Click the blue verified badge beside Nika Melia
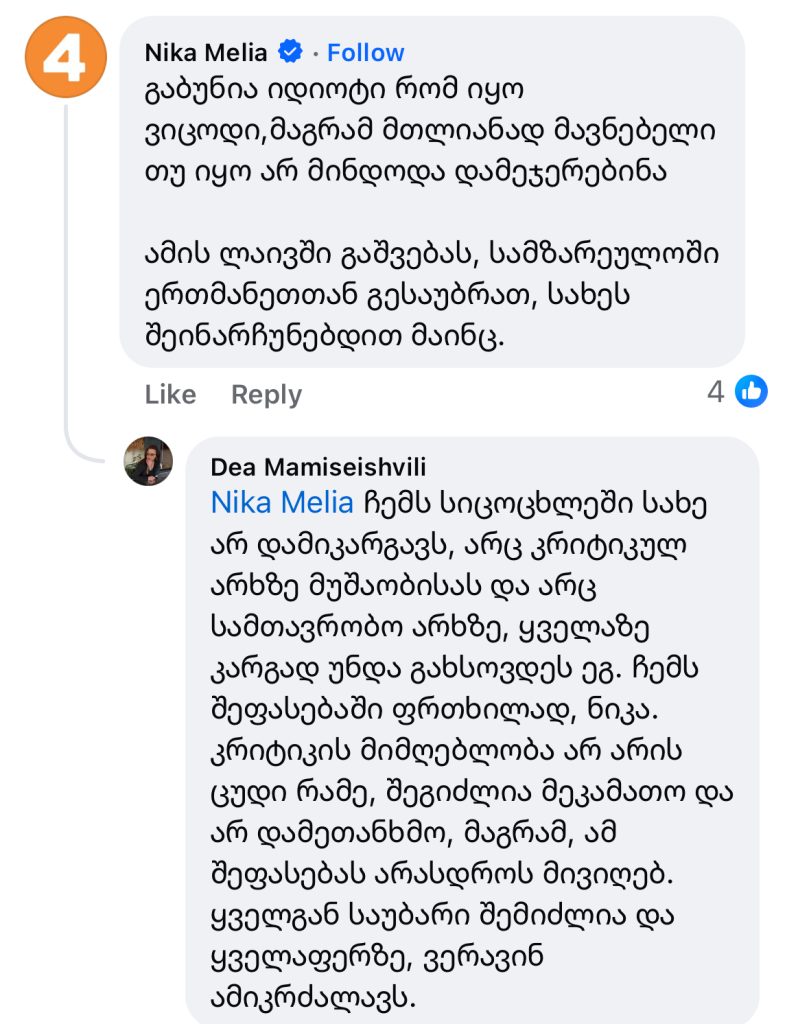Screen dimensions: 809x1024 (x=291, y=52)
